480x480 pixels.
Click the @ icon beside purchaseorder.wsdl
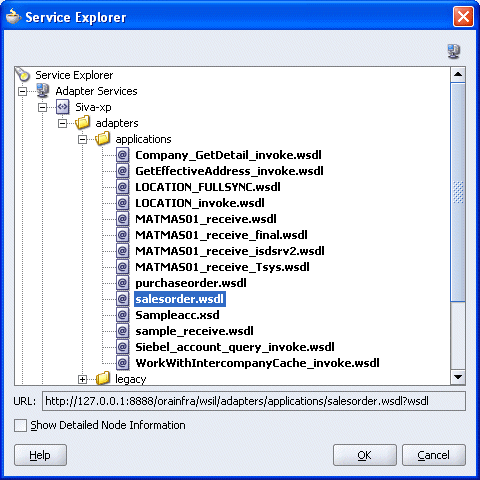coord(122,283)
